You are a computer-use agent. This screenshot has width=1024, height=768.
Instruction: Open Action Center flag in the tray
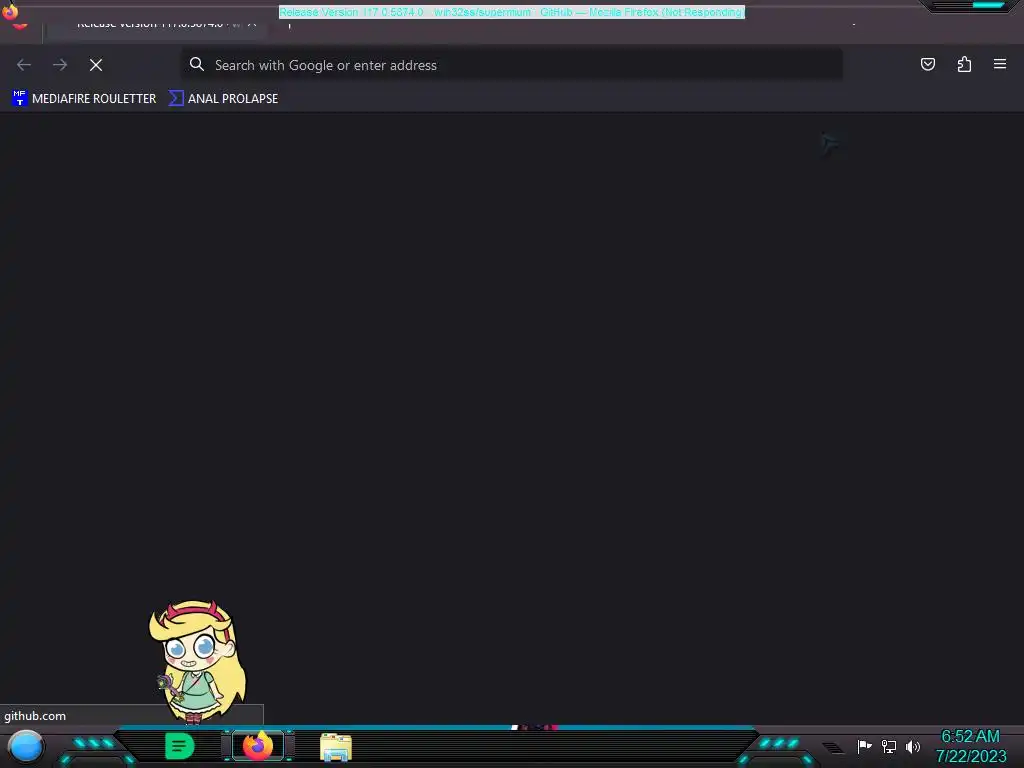coord(865,746)
